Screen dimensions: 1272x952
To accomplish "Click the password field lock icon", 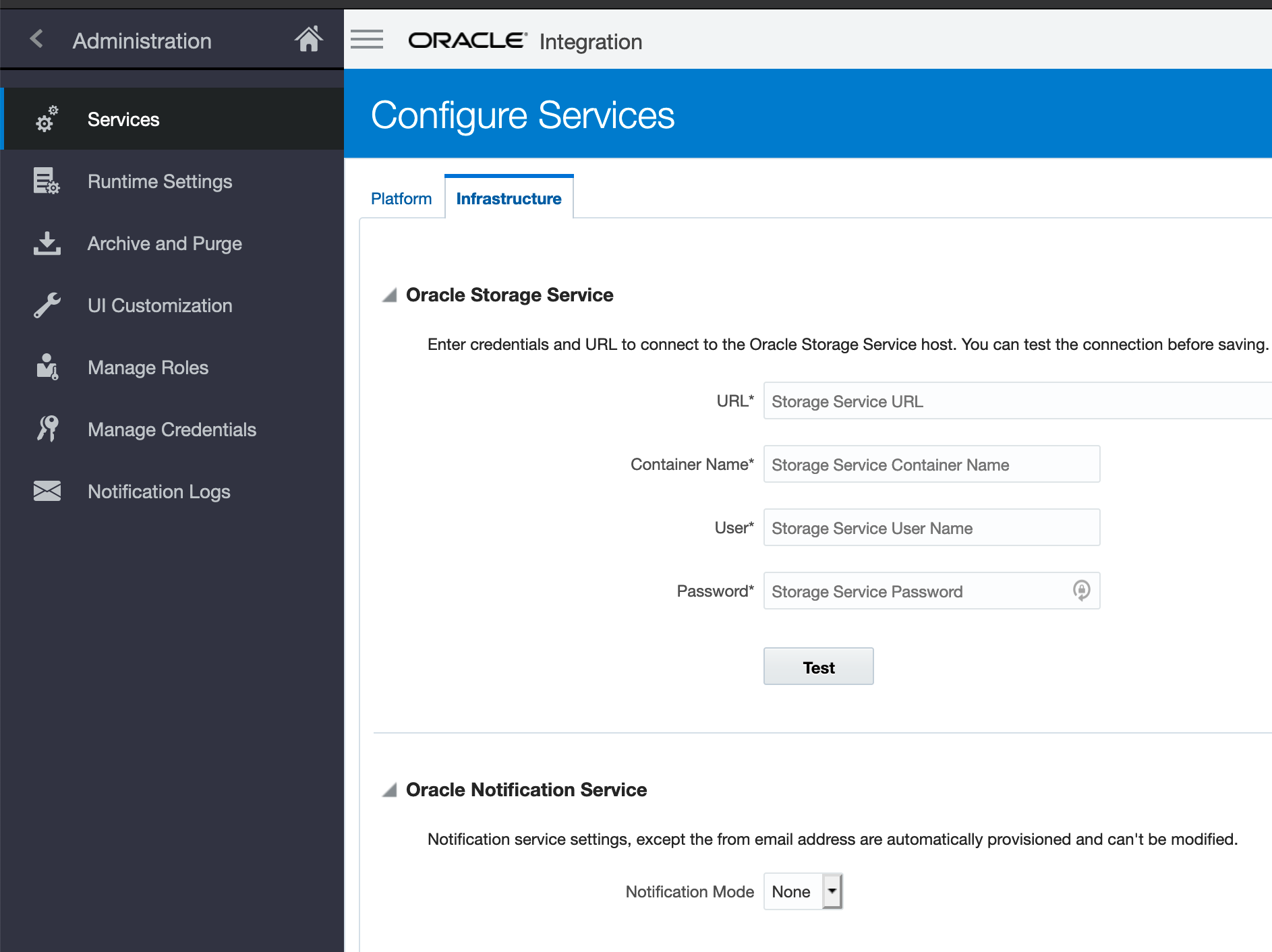I will pyautogui.click(x=1081, y=591).
